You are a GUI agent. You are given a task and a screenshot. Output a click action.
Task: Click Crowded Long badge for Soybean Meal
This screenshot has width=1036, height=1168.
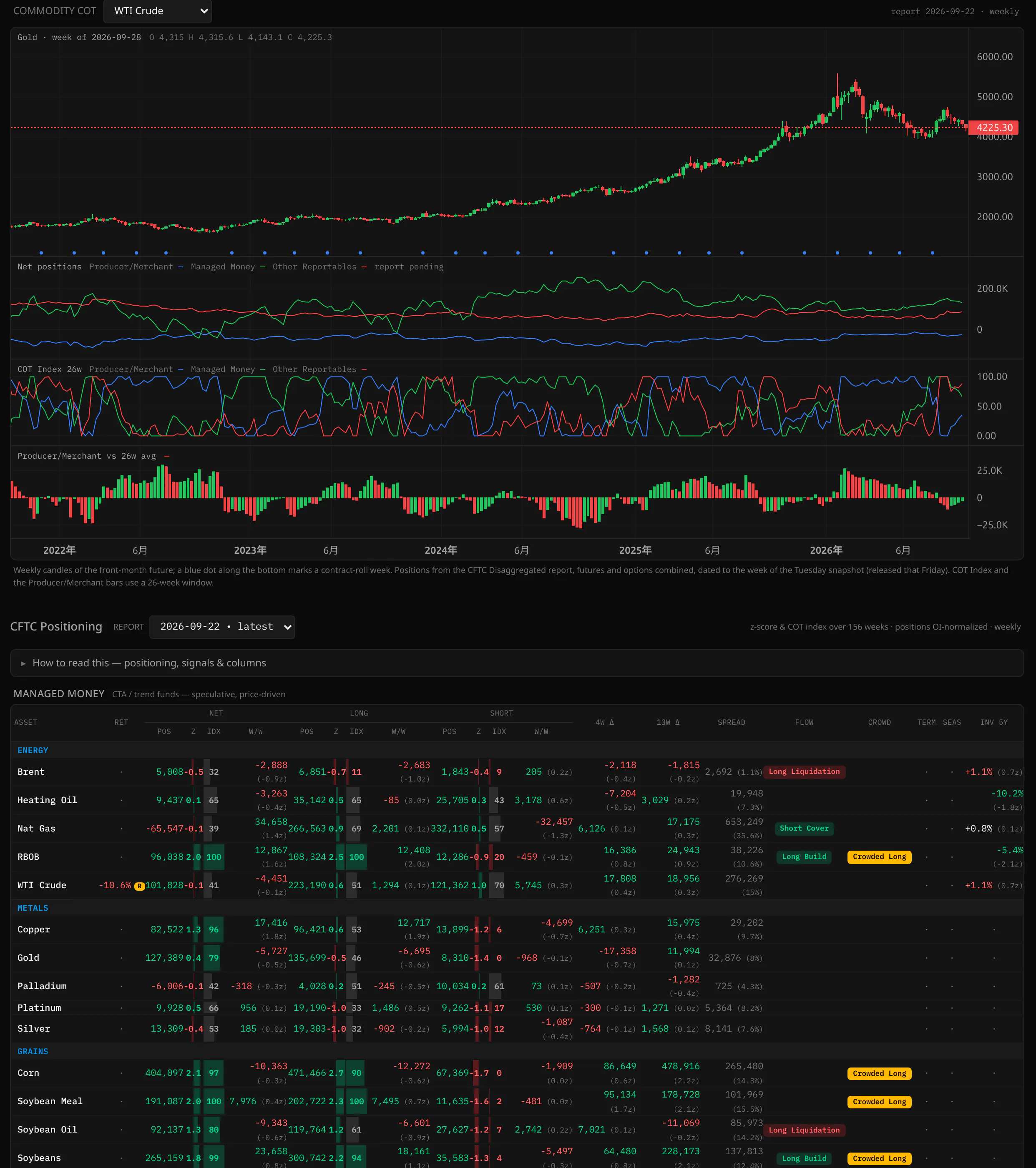click(x=879, y=1102)
